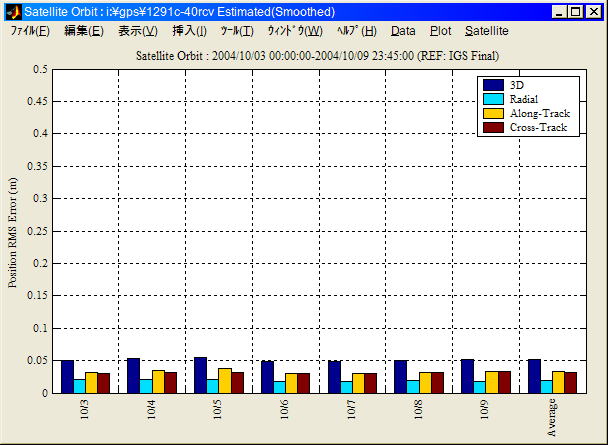Open the Data menu
608x445 pixels.
(403, 31)
